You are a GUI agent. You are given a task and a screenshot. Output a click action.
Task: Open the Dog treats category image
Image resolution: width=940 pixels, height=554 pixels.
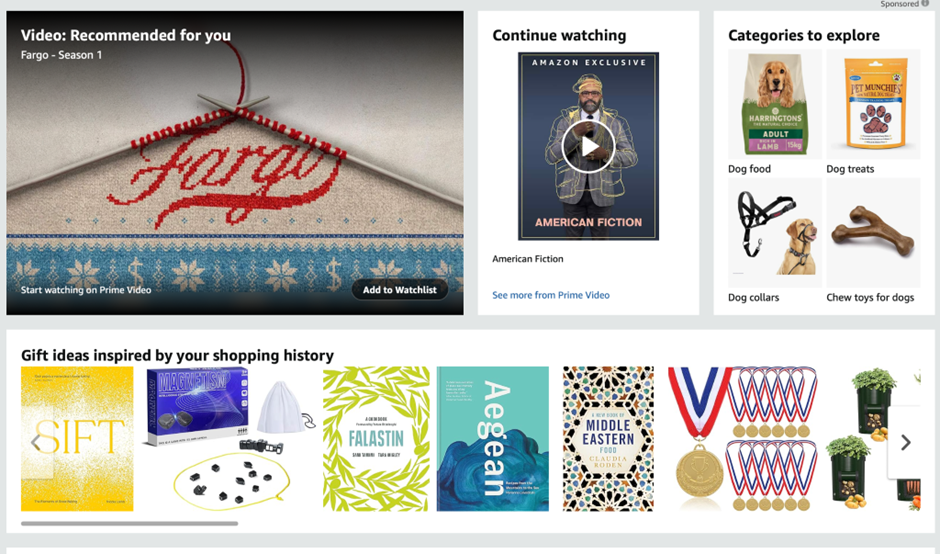click(x=873, y=104)
